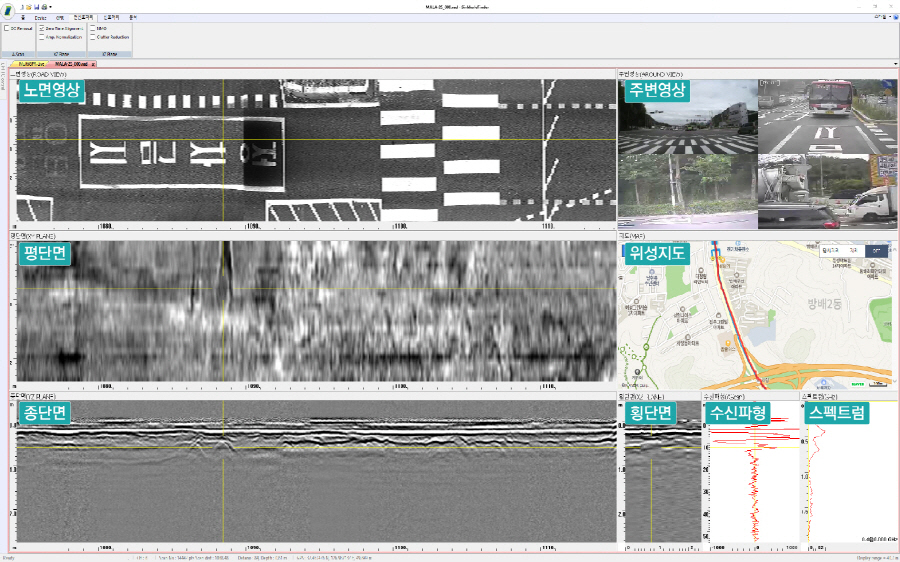Click the print icon in quick access toolbar

click(44, 7)
